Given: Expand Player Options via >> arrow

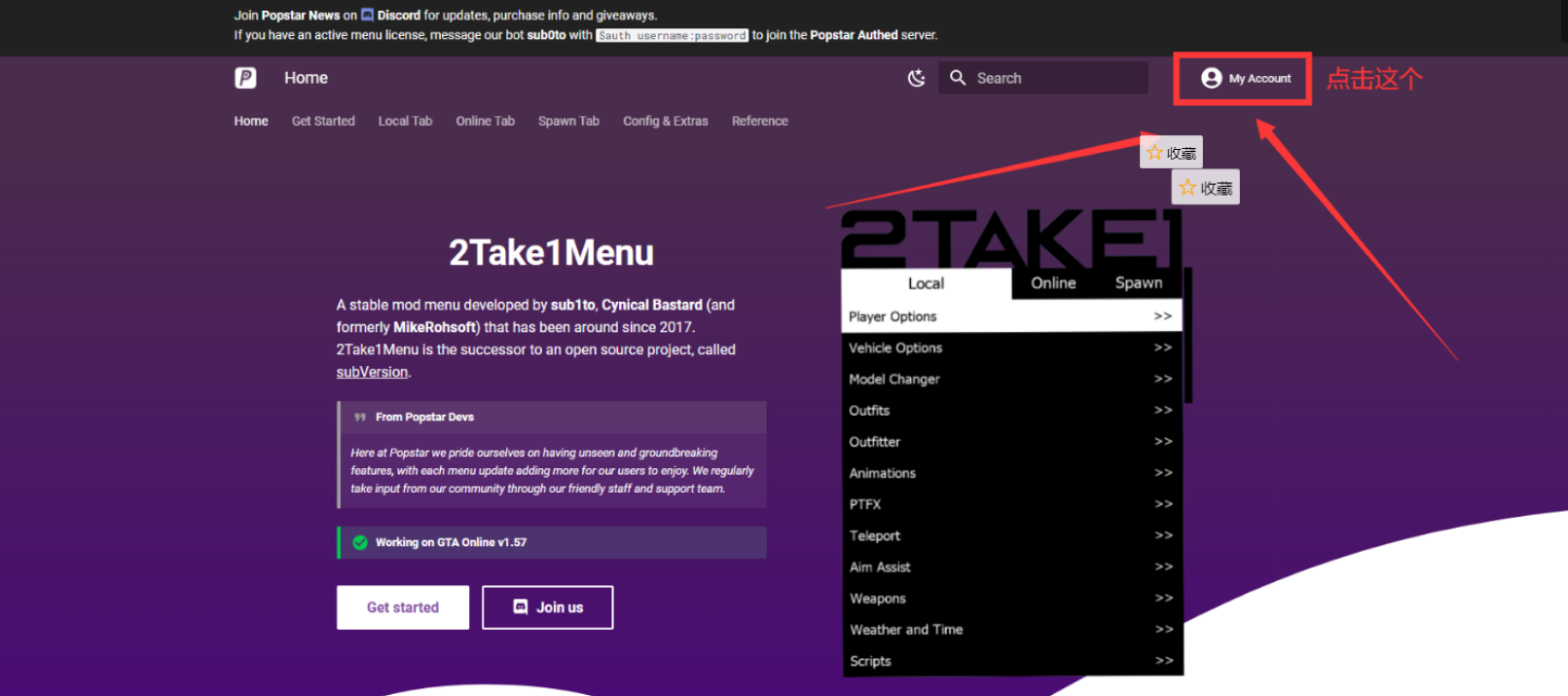Looking at the screenshot, I should pyautogui.click(x=1163, y=316).
